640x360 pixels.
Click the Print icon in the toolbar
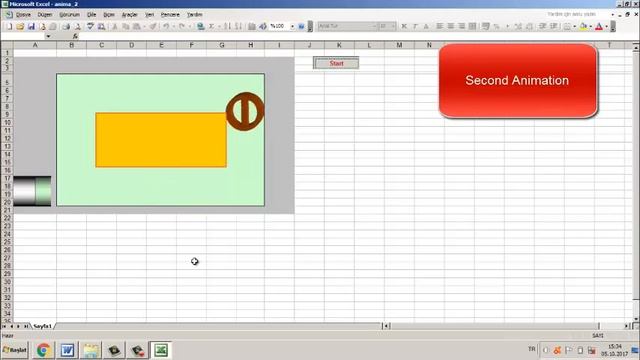[x=66, y=27]
